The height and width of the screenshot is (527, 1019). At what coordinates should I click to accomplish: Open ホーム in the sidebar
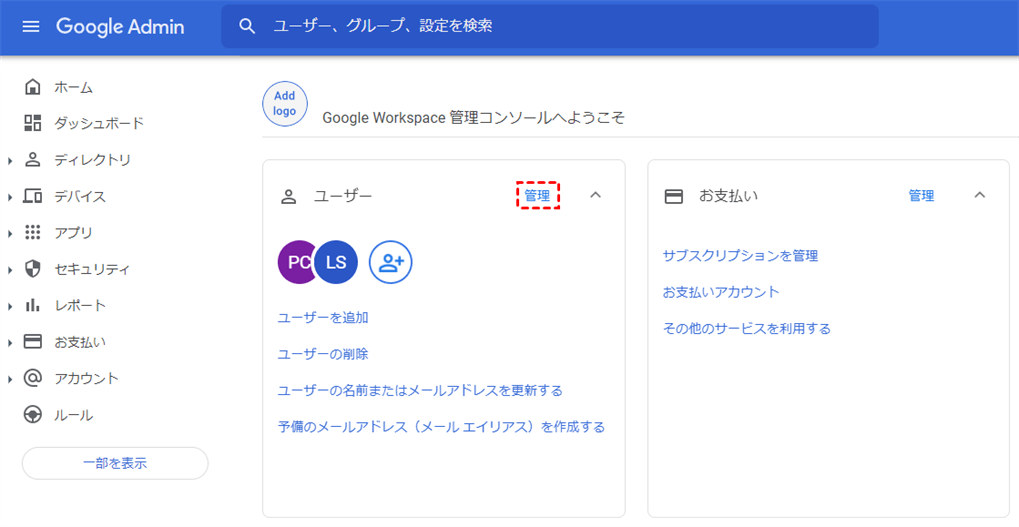click(73, 87)
